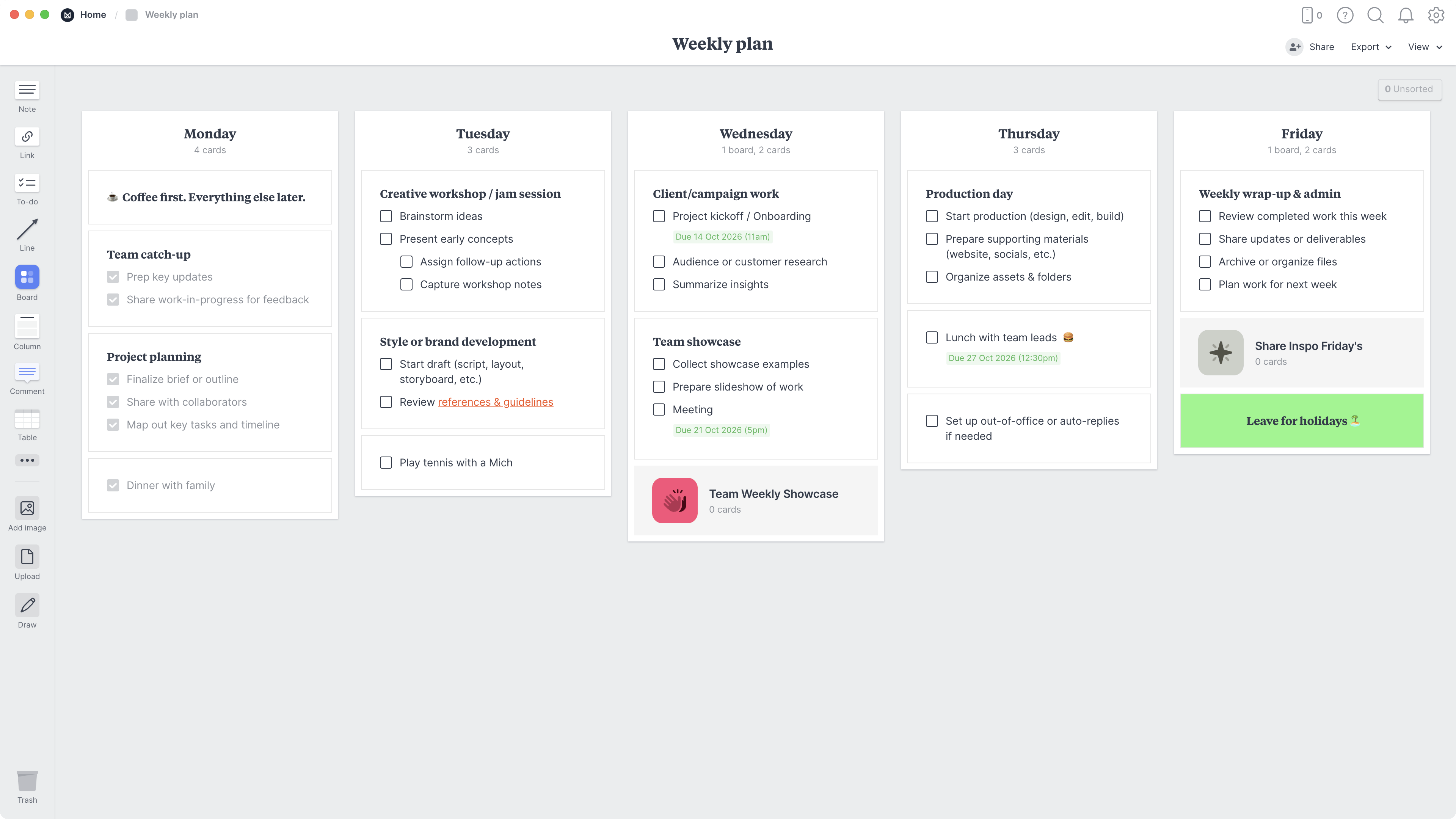Check Review completed work this week
The width and height of the screenshot is (1456, 819).
pyautogui.click(x=1205, y=216)
